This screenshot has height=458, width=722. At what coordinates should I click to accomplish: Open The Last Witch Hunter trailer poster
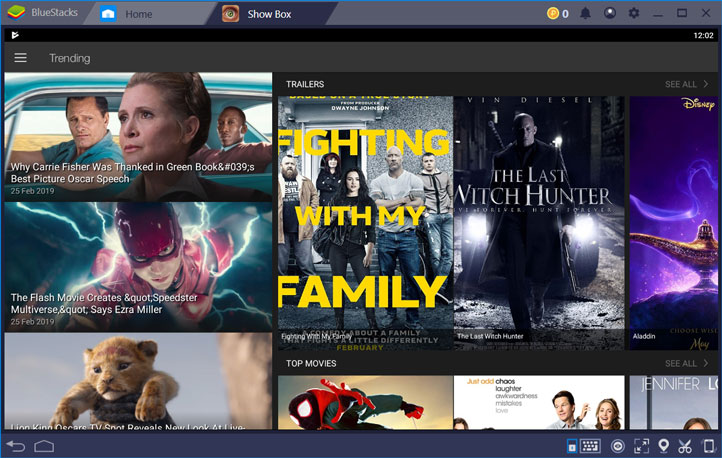click(x=539, y=223)
